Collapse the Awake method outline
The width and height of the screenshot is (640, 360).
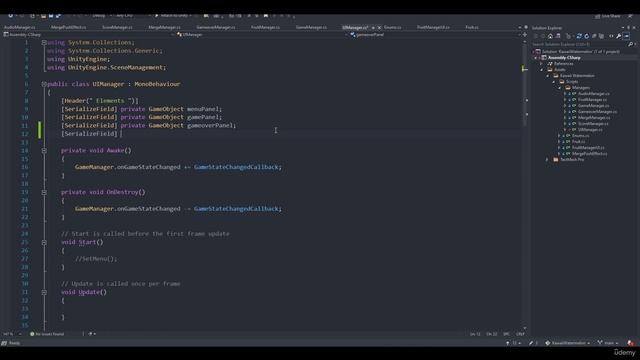tap(44, 151)
